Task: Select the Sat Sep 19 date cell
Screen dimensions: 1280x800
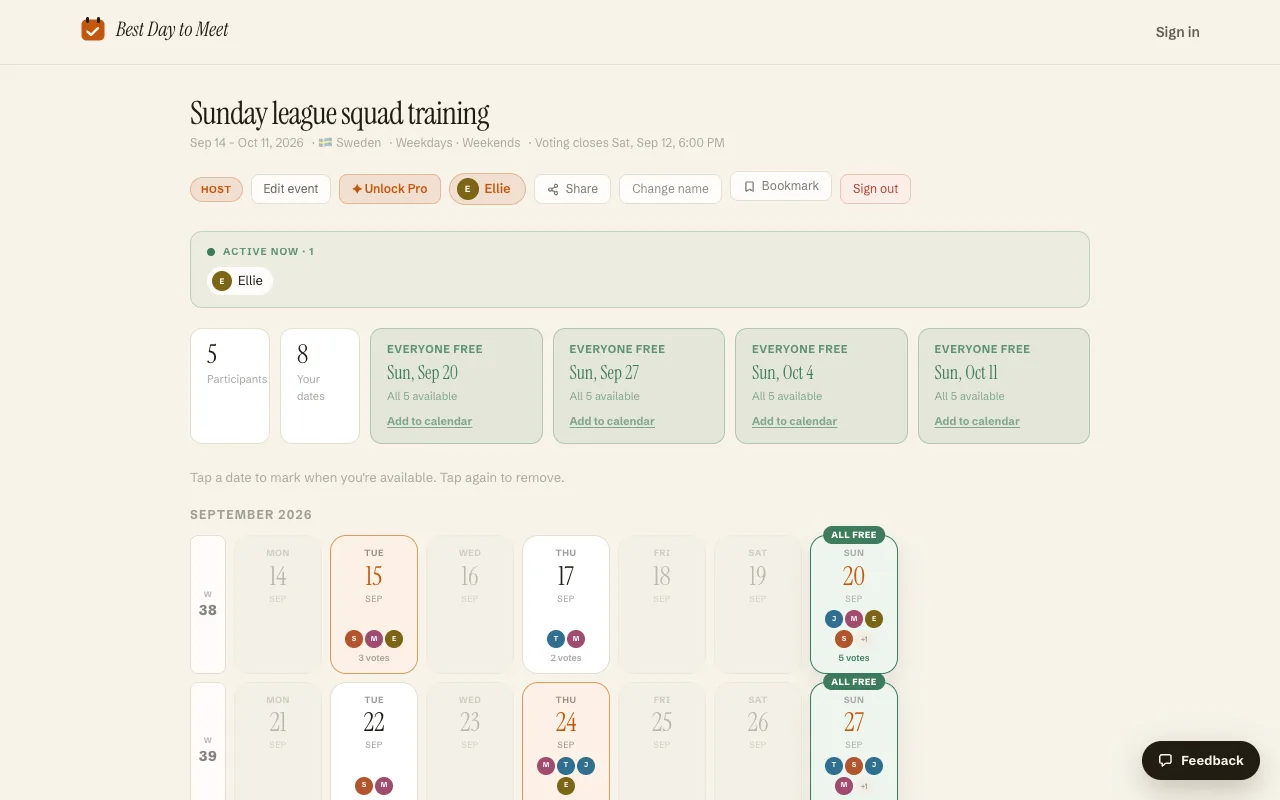Action: tap(758, 604)
